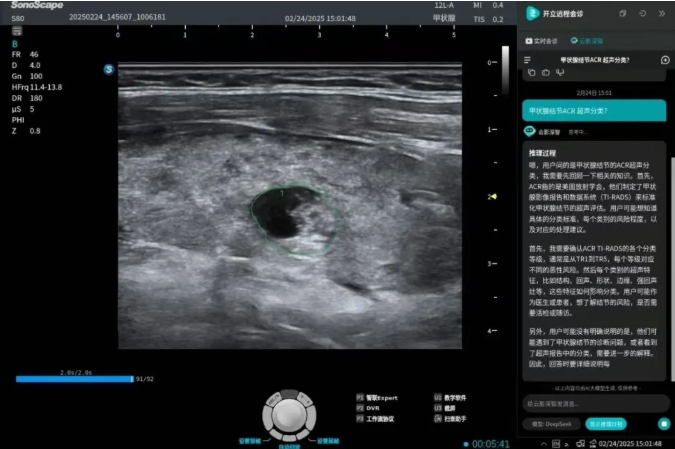
Task: Click the blue S marker beside the scan
Action: [x=108, y=69]
